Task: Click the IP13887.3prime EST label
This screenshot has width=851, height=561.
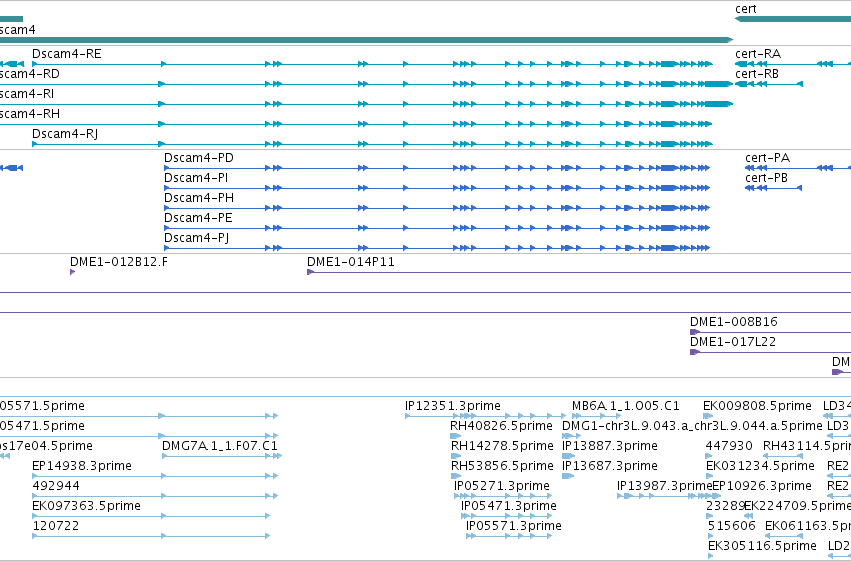Action: point(610,445)
